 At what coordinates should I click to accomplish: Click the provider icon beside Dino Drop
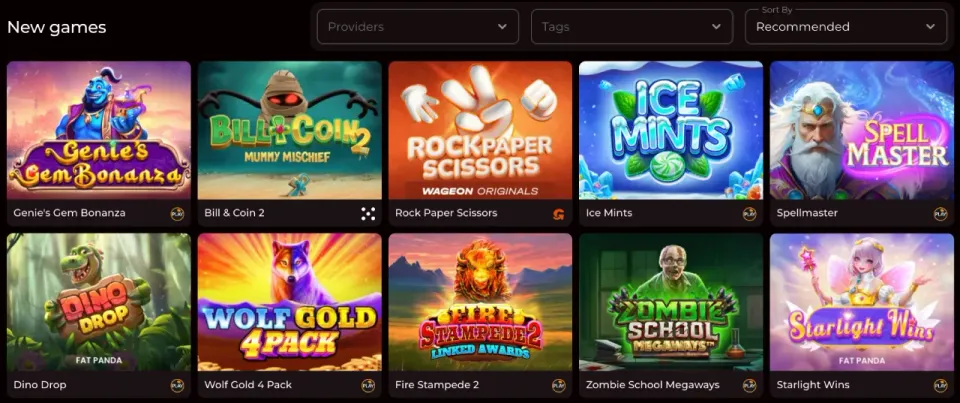pyautogui.click(x=178, y=386)
